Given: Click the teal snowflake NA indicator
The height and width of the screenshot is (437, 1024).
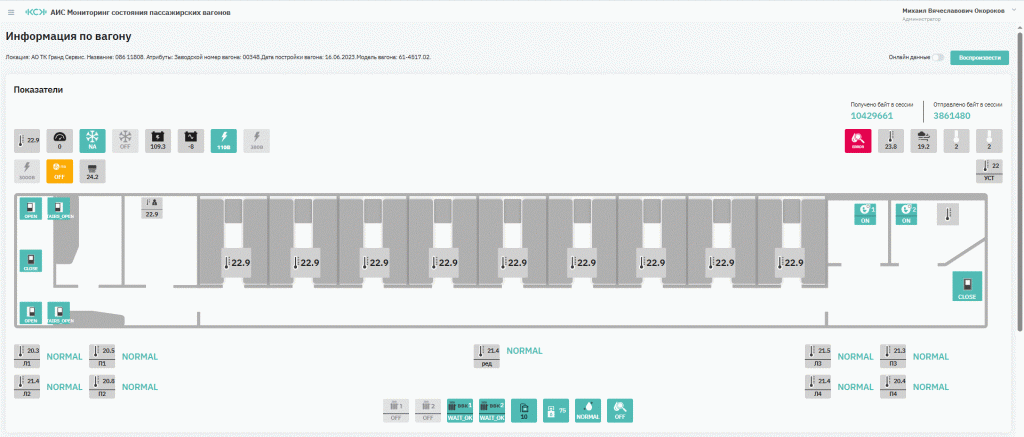Looking at the screenshot, I should click(x=92, y=140).
